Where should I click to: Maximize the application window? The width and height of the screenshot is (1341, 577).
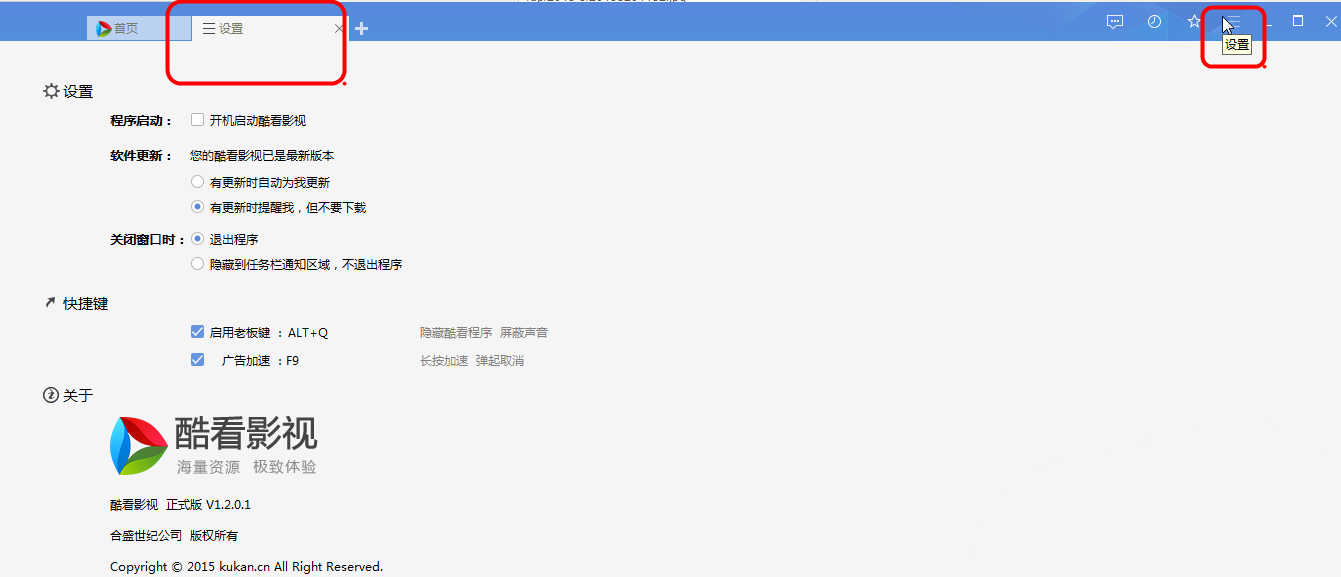1298,21
